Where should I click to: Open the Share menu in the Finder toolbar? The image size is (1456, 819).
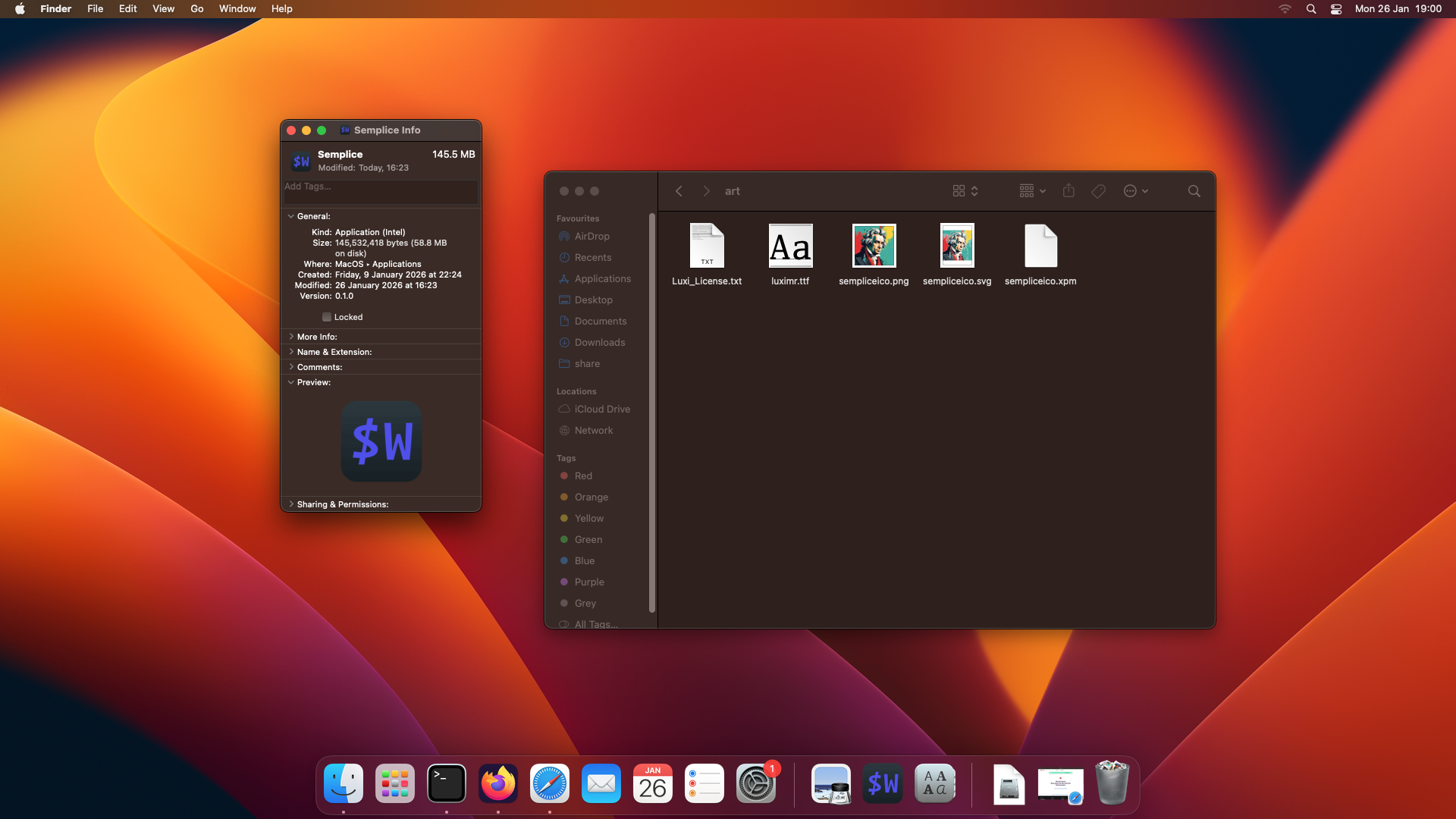[1068, 191]
